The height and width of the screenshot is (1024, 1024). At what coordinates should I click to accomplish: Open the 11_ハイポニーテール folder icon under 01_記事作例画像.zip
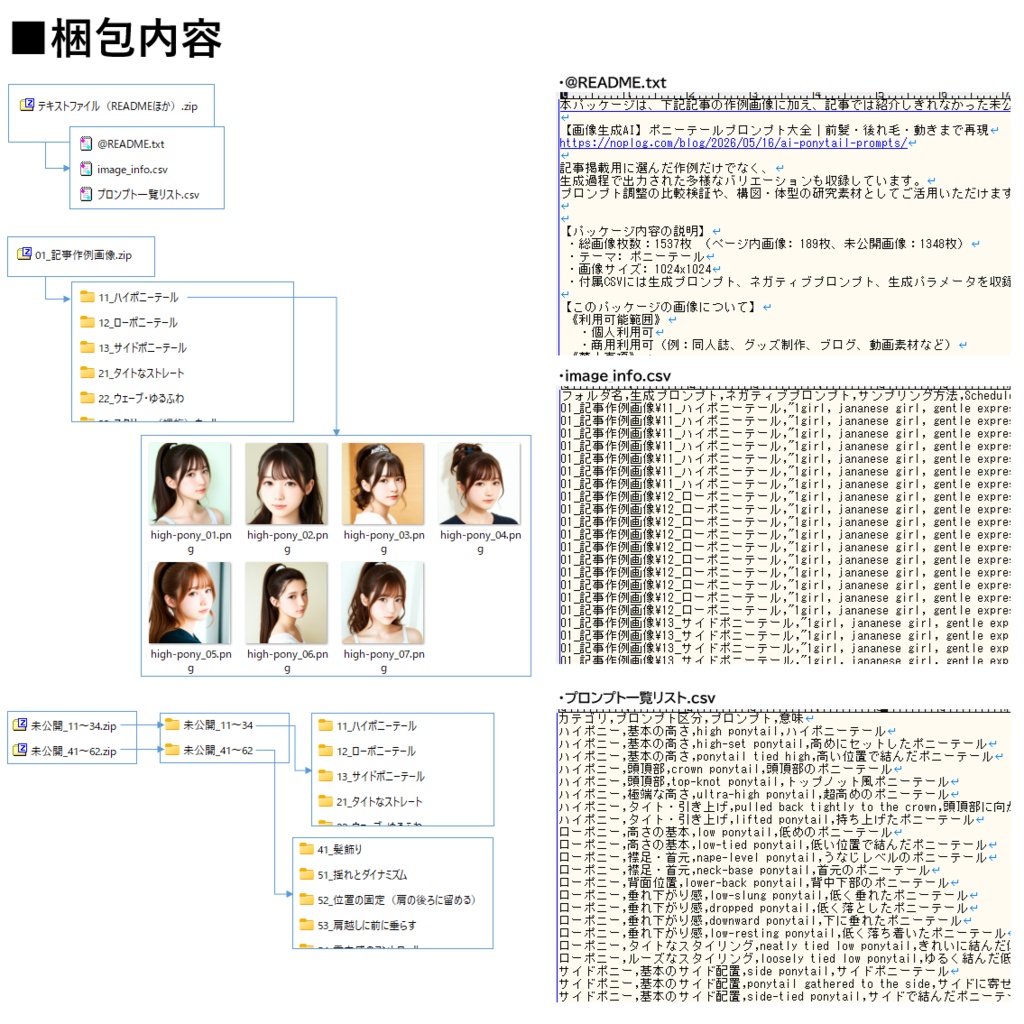[x=87, y=296]
